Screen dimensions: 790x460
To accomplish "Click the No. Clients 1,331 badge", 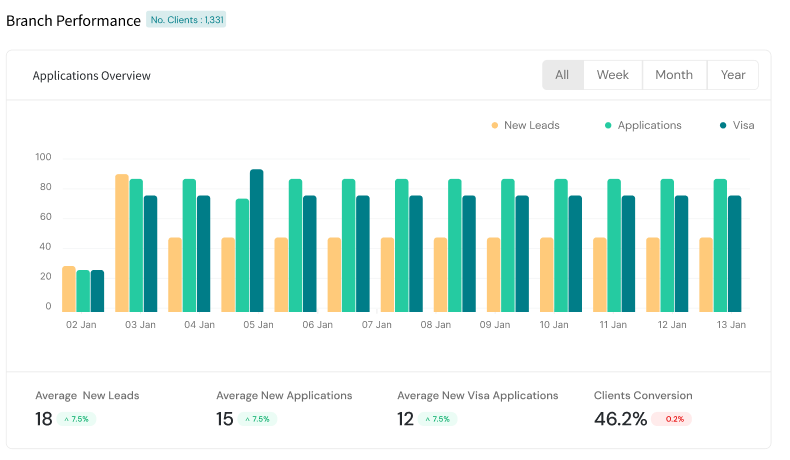I will [186, 20].
